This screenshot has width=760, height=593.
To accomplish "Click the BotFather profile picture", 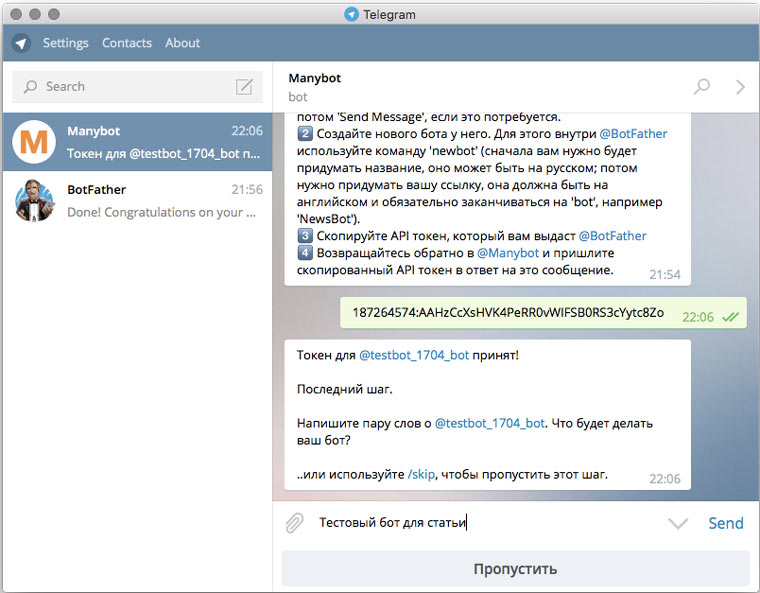I will pyautogui.click(x=35, y=201).
